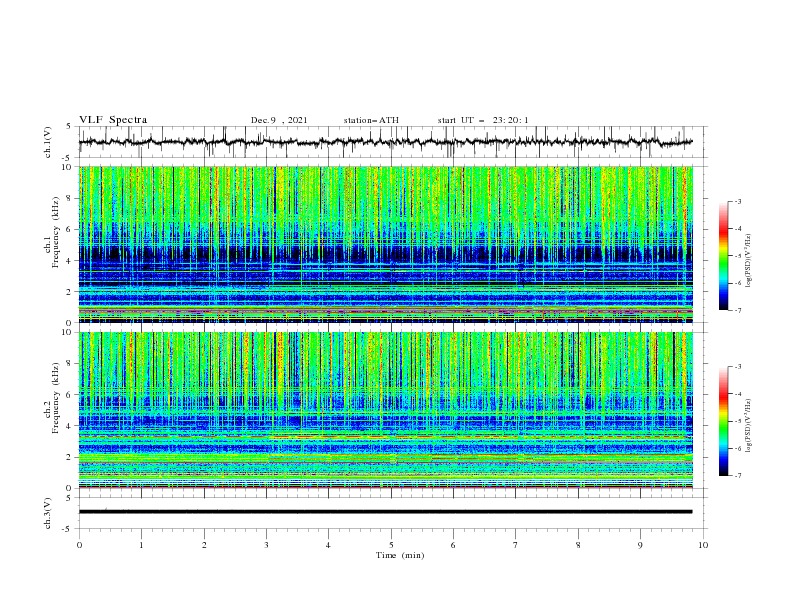
Task: Click the "5" minute tick on the time axis
Action: coord(391,545)
